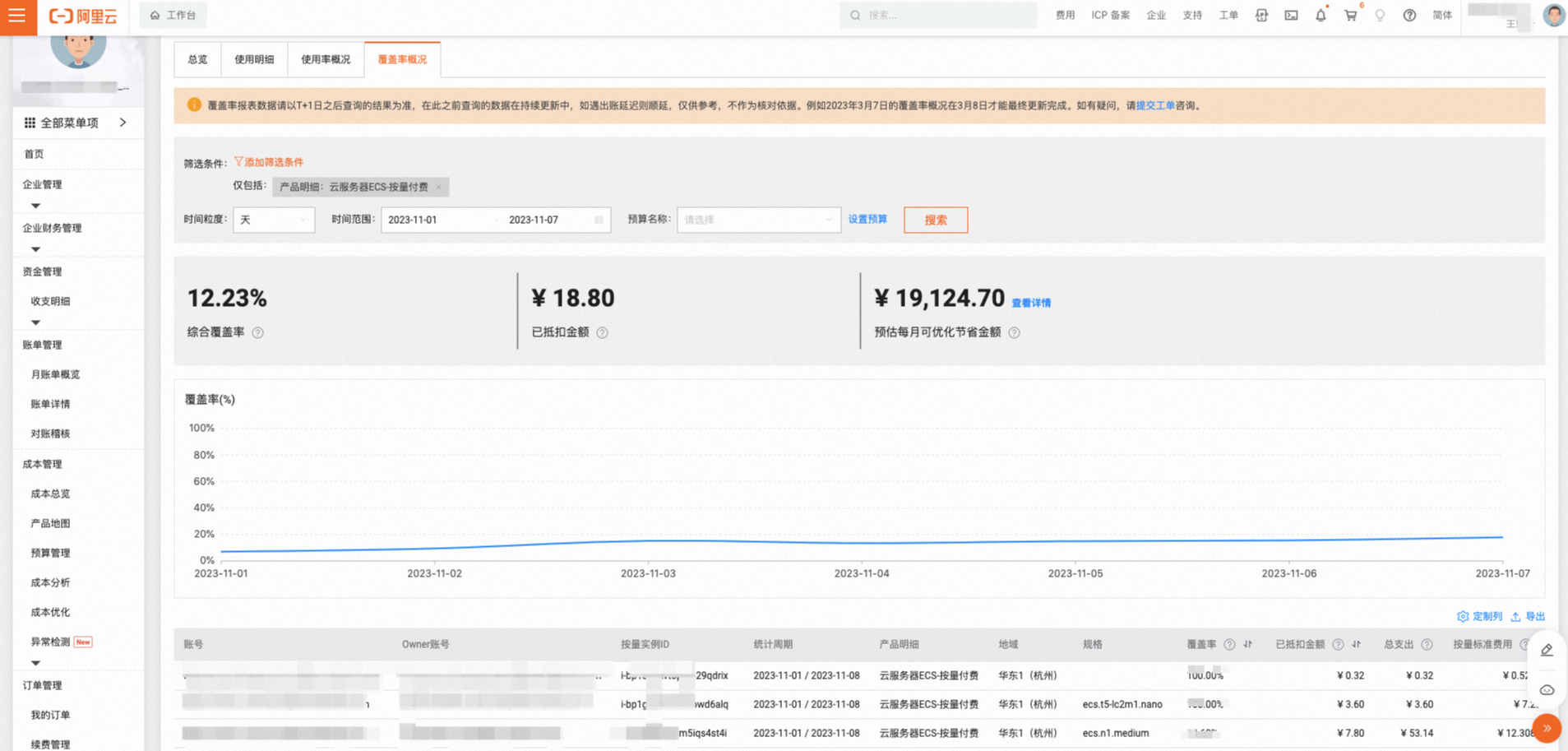Click the orange double-arrow floating button
This screenshot has height=751, width=1568.
[1547, 728]
